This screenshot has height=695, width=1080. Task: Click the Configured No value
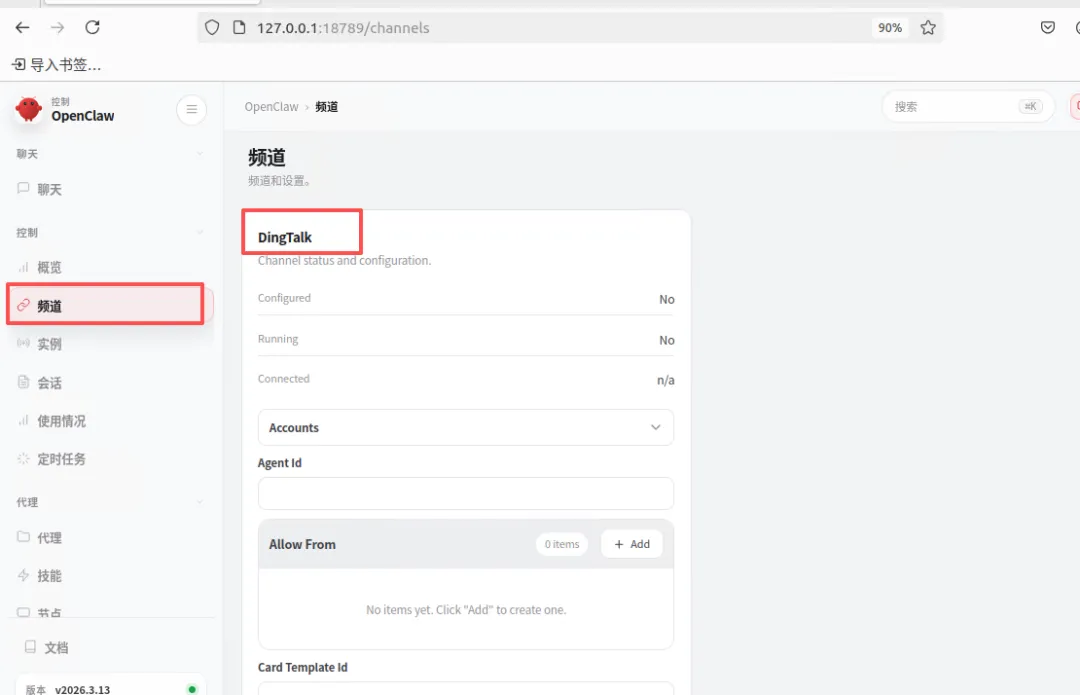tap(667, 300)
